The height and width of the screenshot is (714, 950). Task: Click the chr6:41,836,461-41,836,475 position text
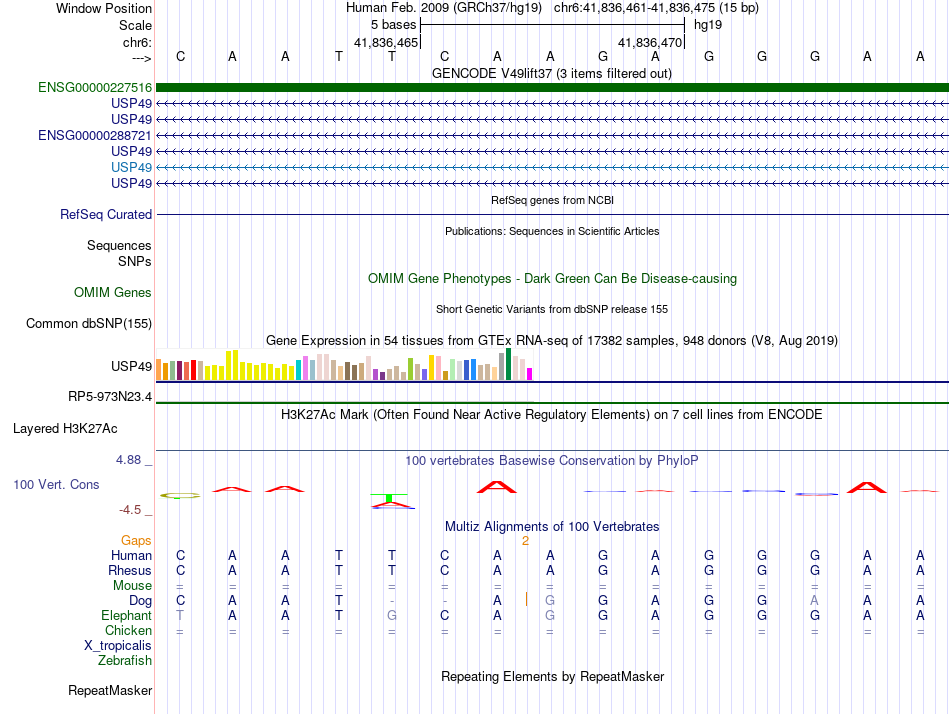click(x=656, y=8)
